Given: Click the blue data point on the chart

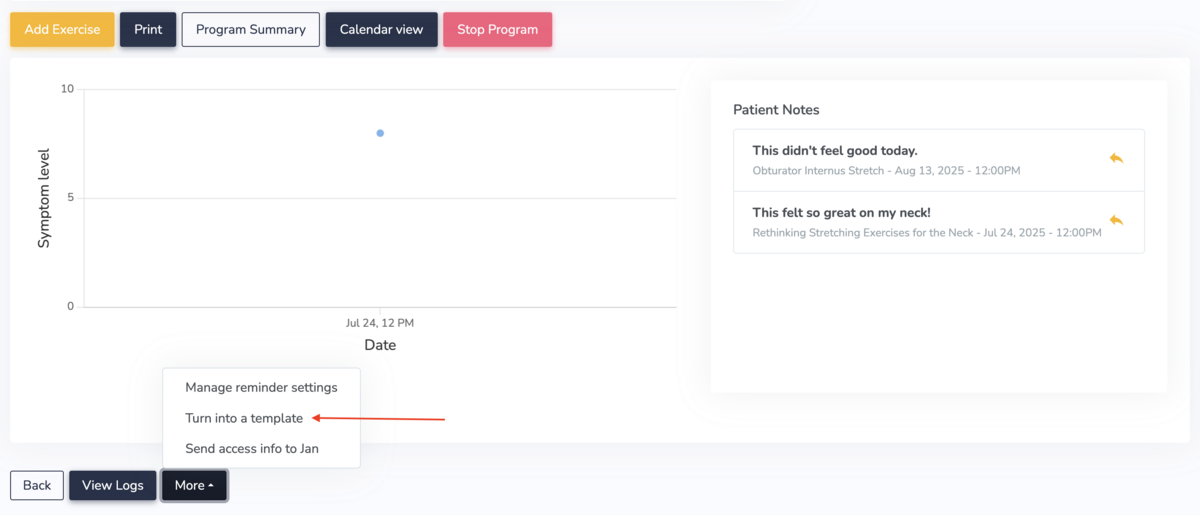Looking at the screenshot, I should [380, 133].
